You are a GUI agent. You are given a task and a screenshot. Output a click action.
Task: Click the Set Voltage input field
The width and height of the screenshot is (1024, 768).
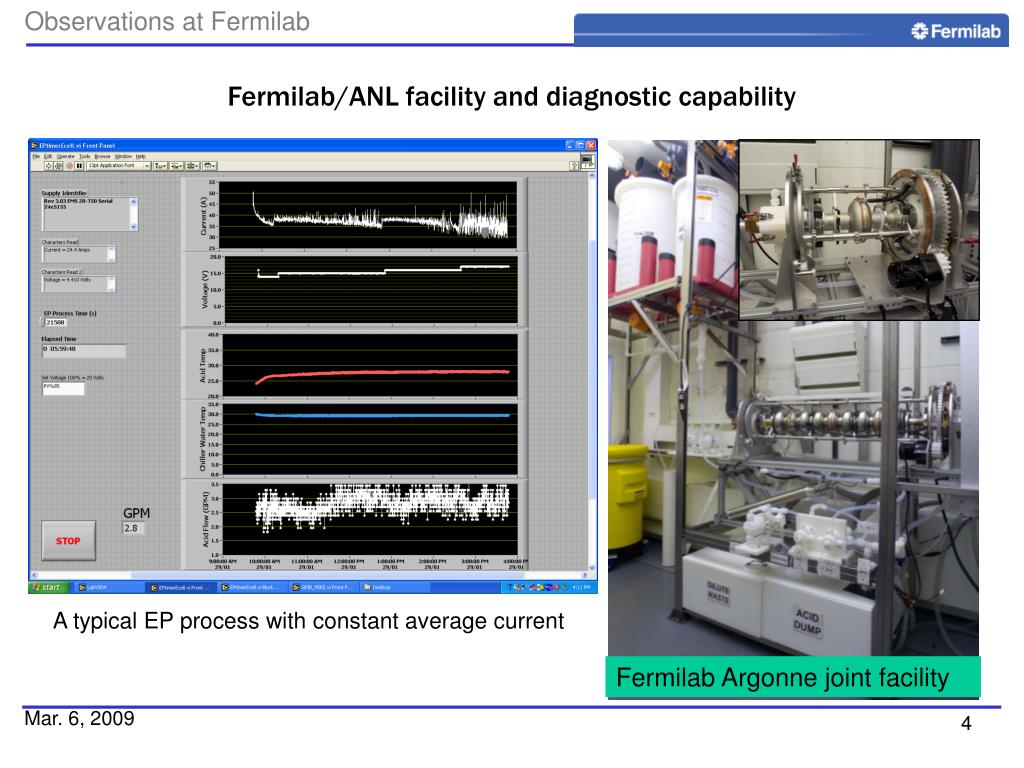[x=63, y=389]
